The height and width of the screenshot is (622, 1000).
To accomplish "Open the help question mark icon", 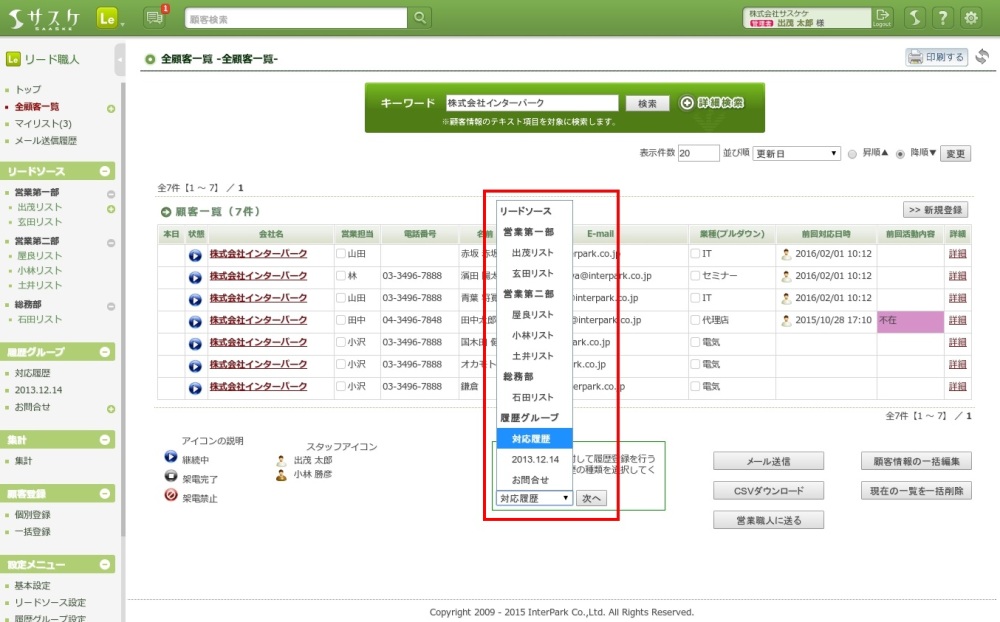I will [942, 18].
